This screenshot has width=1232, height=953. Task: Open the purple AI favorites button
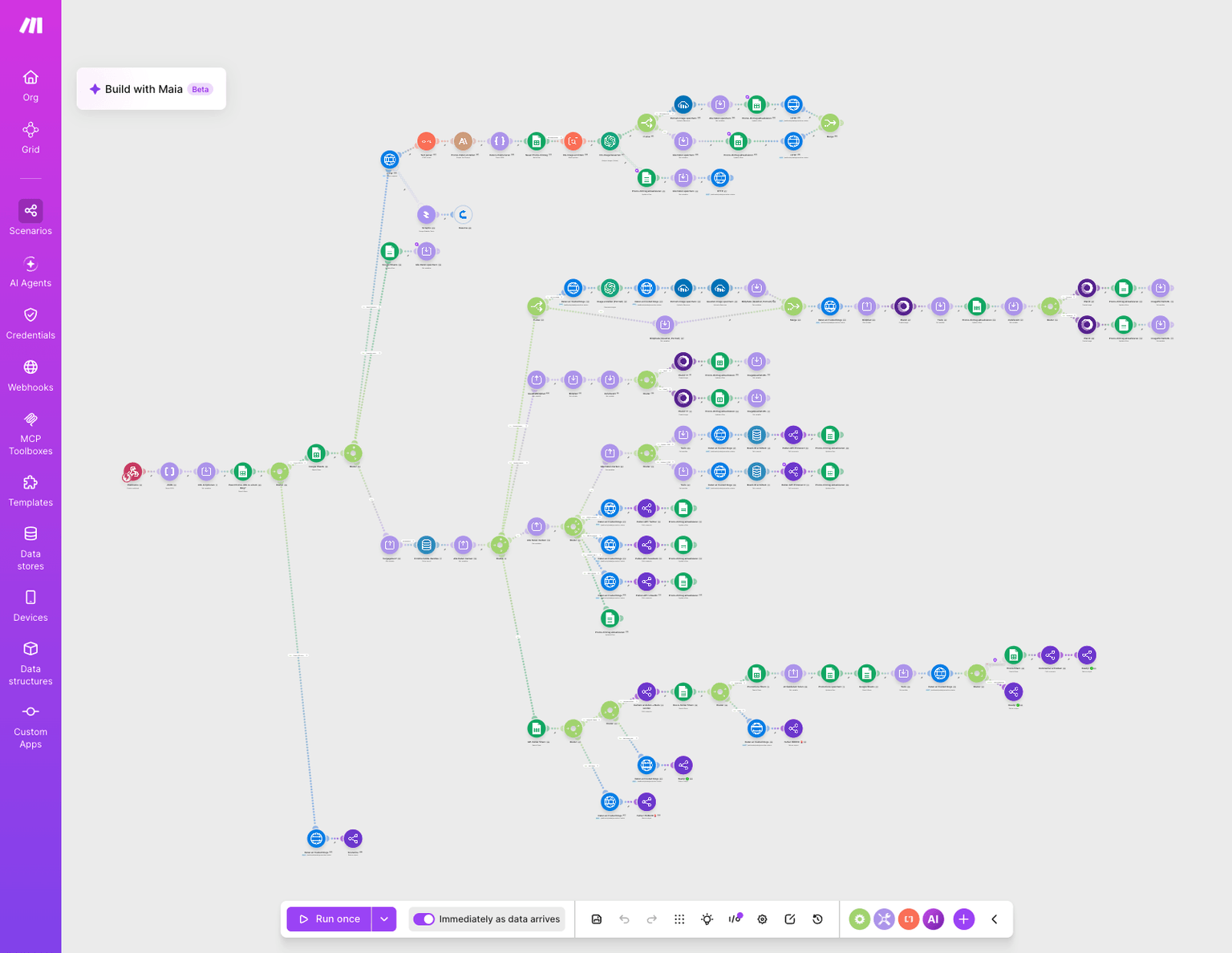coord(933,919)
